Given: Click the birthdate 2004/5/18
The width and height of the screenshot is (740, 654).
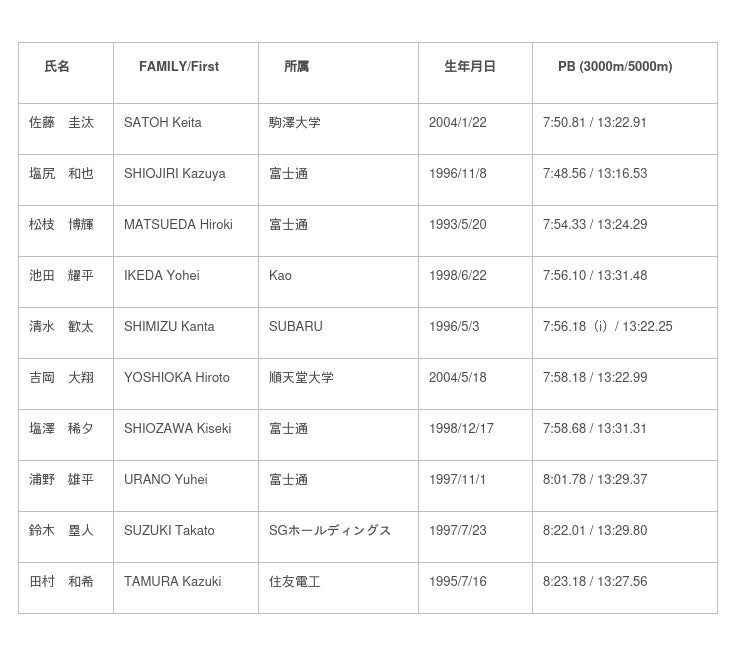Looking at the screenshot, I should [x=458, y=378].
